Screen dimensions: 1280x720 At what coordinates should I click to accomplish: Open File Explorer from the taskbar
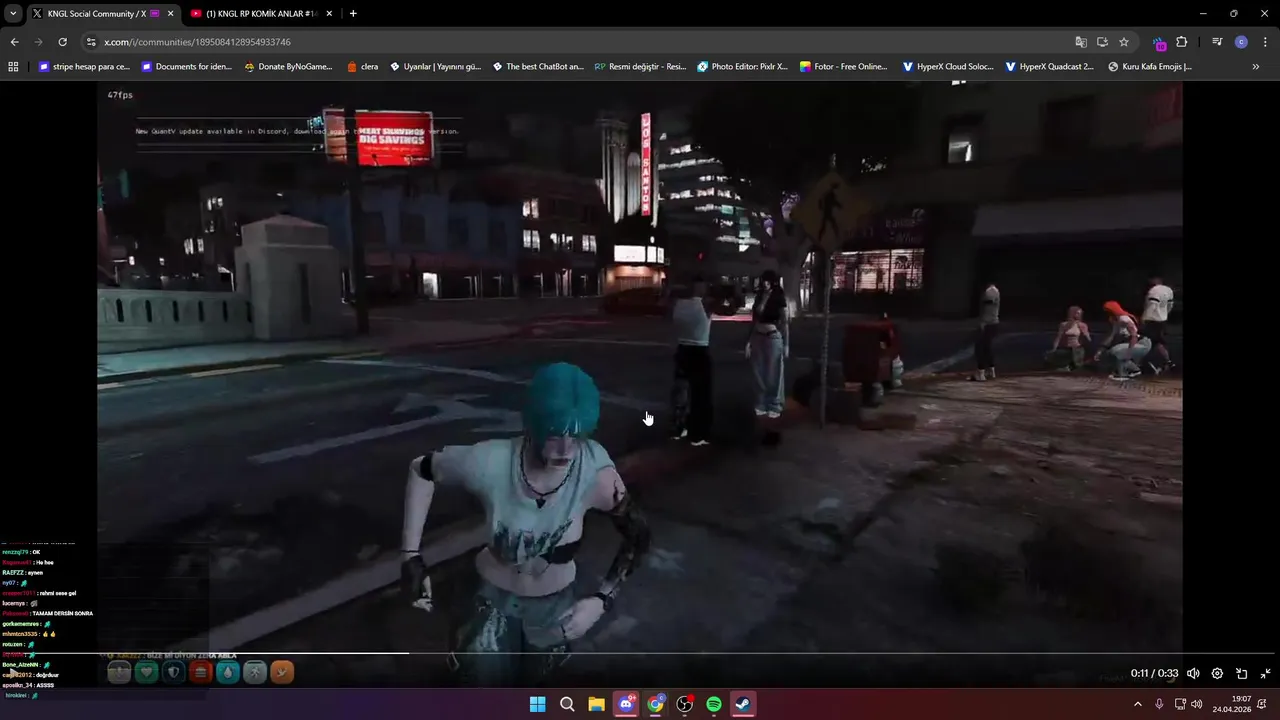596,704
